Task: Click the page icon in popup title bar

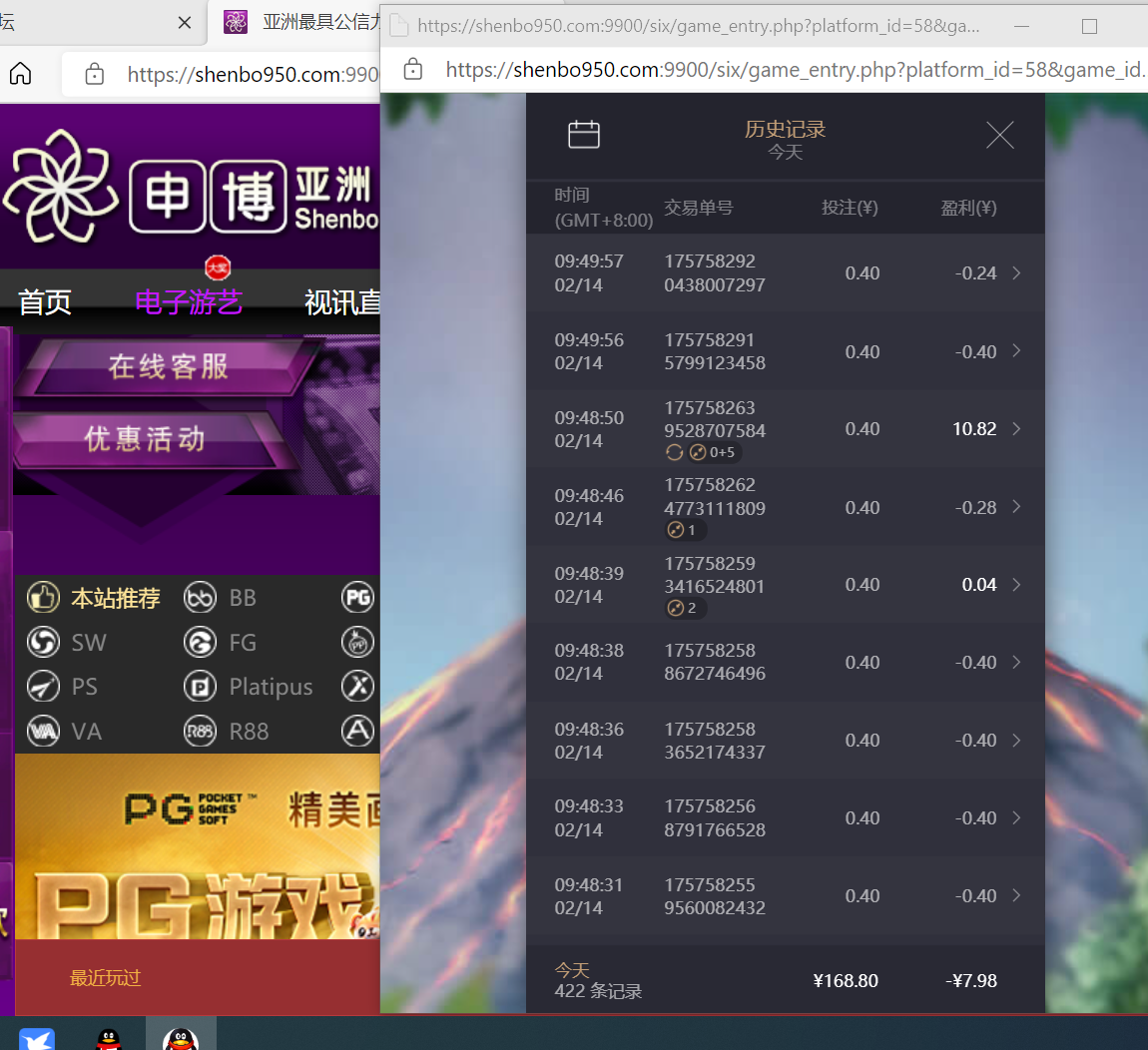Action: [x=399, y=26]
